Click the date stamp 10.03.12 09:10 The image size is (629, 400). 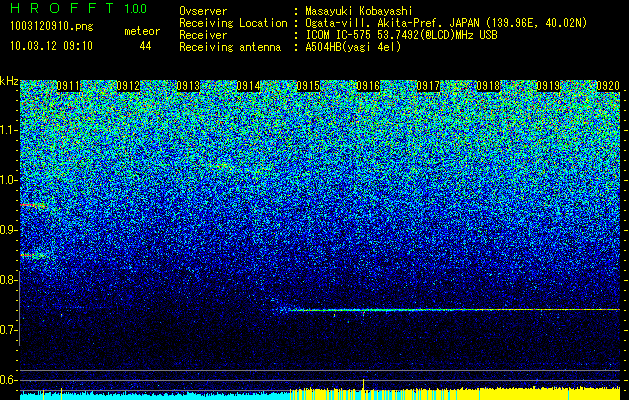pos(51,46)
